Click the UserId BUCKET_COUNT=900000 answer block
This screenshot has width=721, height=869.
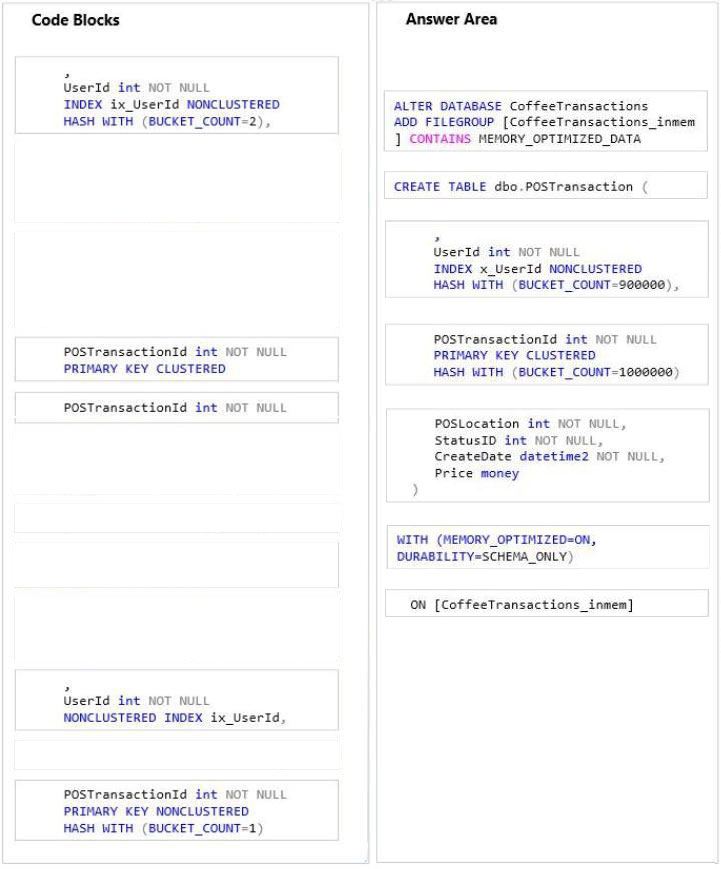[x=546, y=259]
